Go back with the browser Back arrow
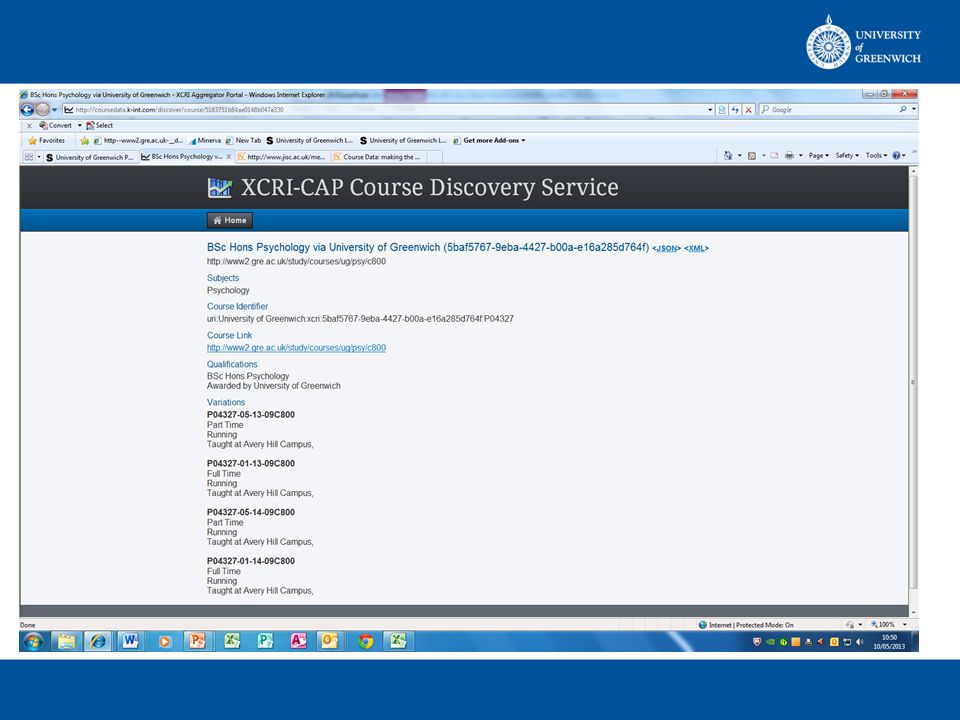960x720 pixels. coord(27,110)
